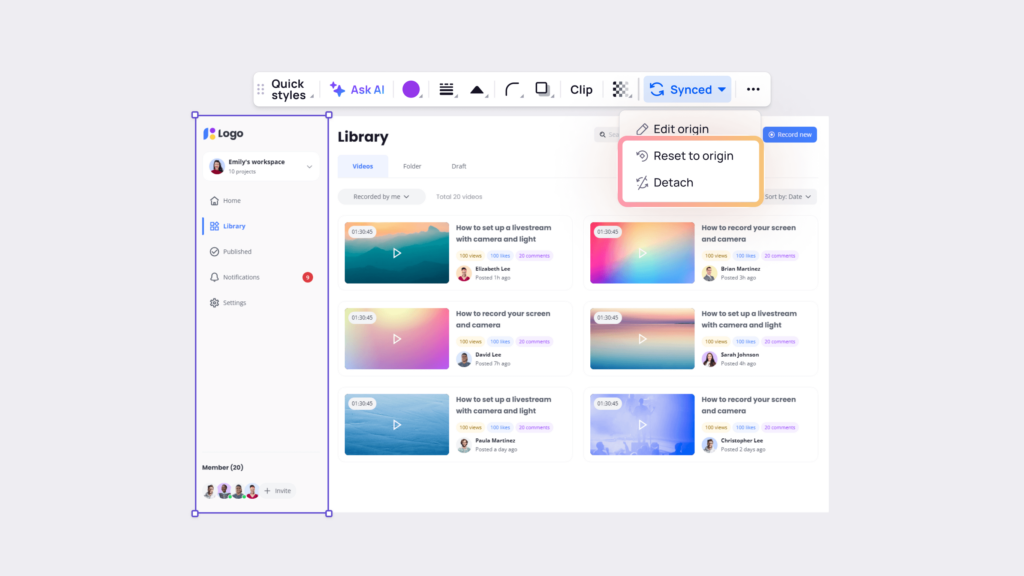
Task: Open the Sort by Date dropdown
Action: [x=787, y=196]
